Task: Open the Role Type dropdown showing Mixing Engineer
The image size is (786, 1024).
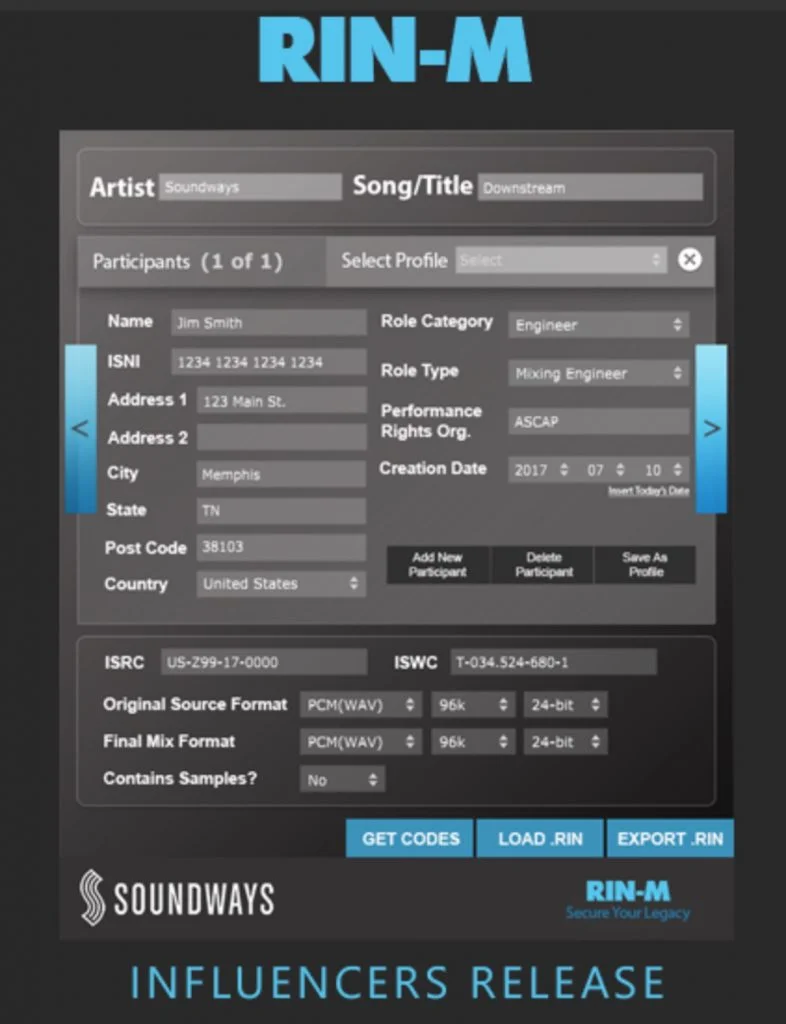Action: coord(599,373)
